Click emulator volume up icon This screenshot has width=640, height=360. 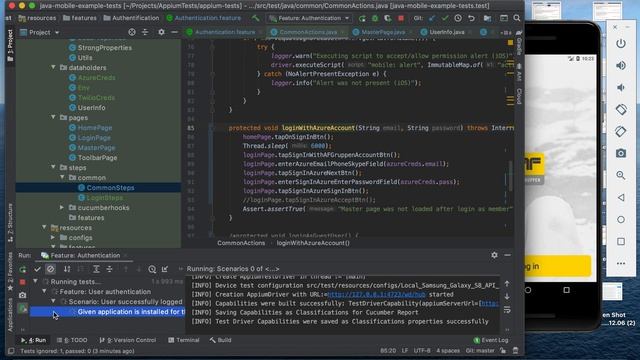tap(621, 65)
